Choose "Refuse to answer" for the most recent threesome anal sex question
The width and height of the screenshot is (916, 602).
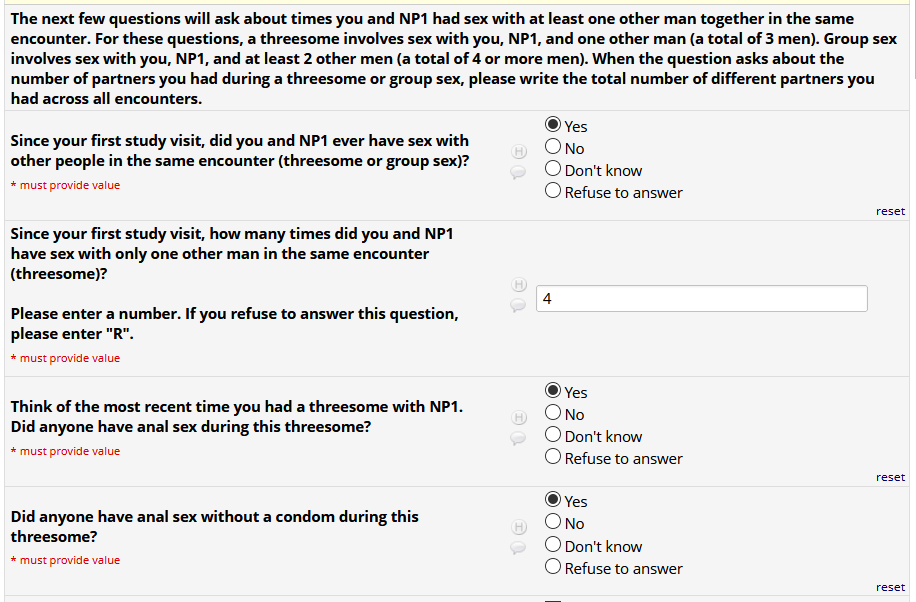pos(553,458)
